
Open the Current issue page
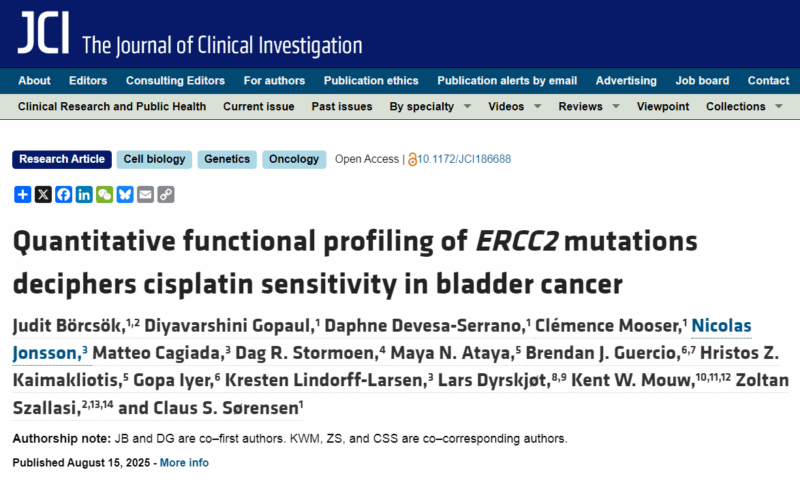tap(259, 107)
